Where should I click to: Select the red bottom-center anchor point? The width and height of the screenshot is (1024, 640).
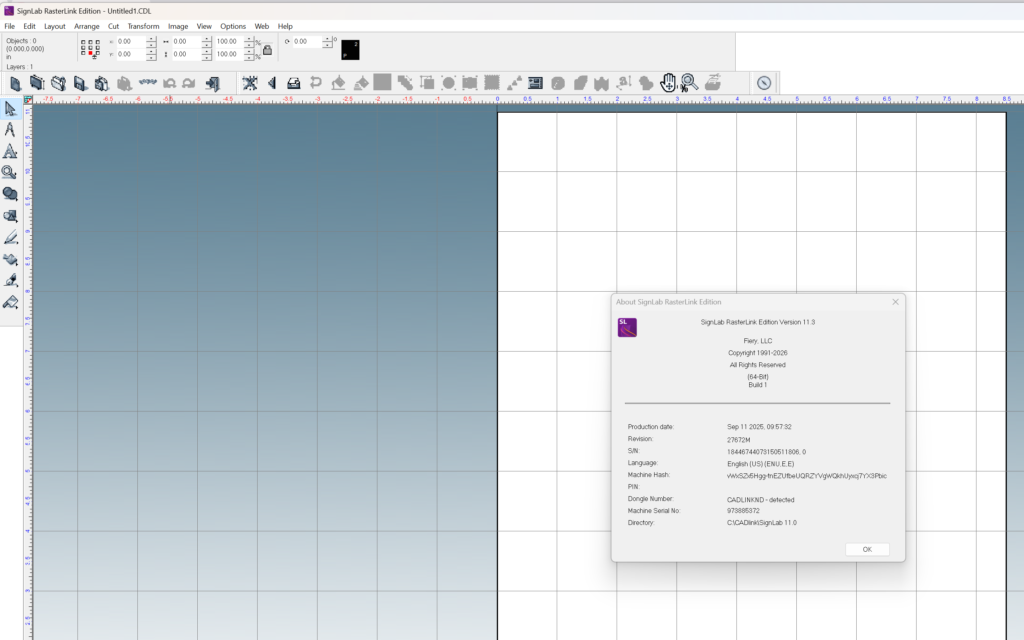[90, 53]
